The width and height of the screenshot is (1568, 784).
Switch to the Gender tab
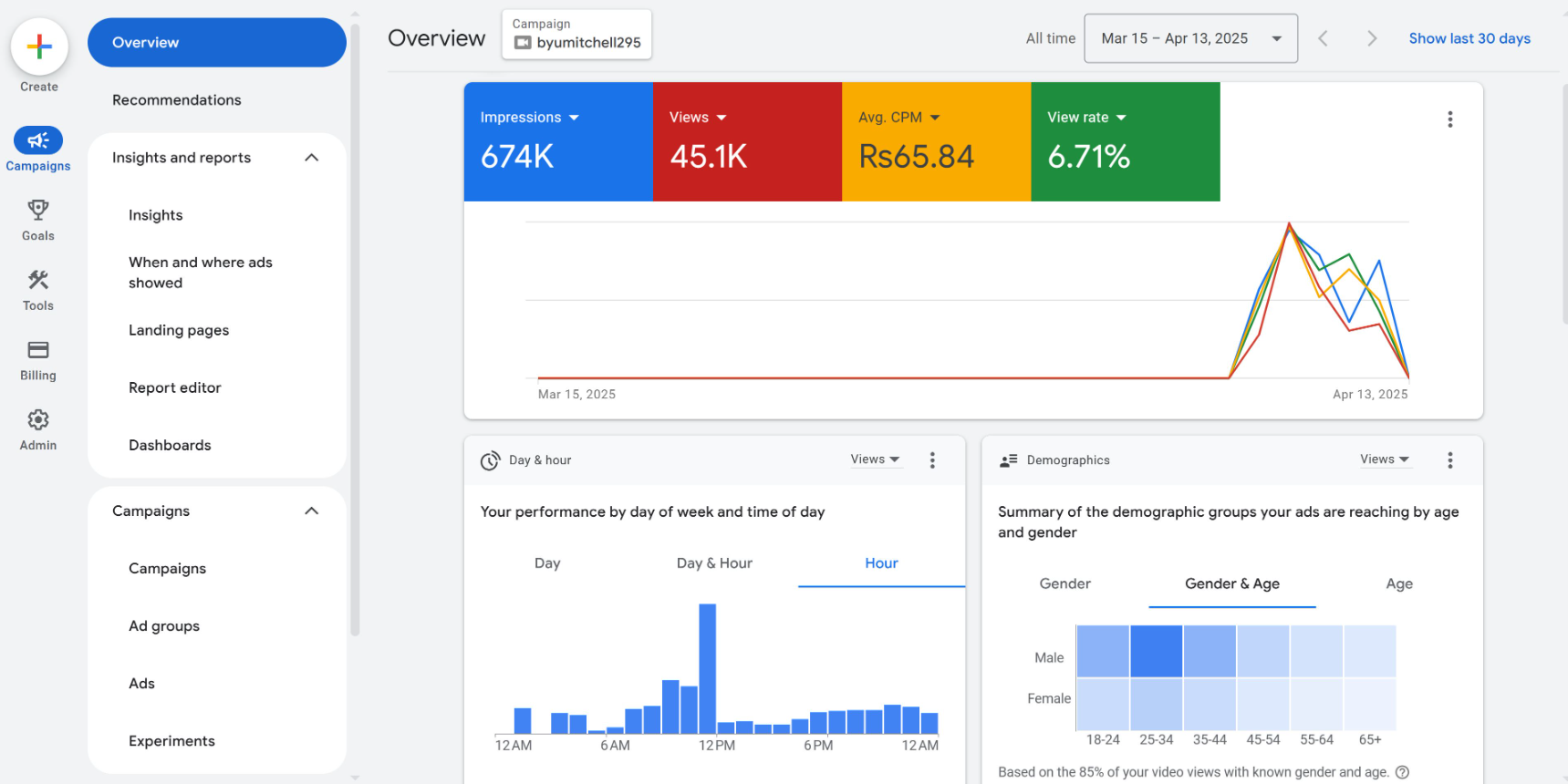(1064, 584)
